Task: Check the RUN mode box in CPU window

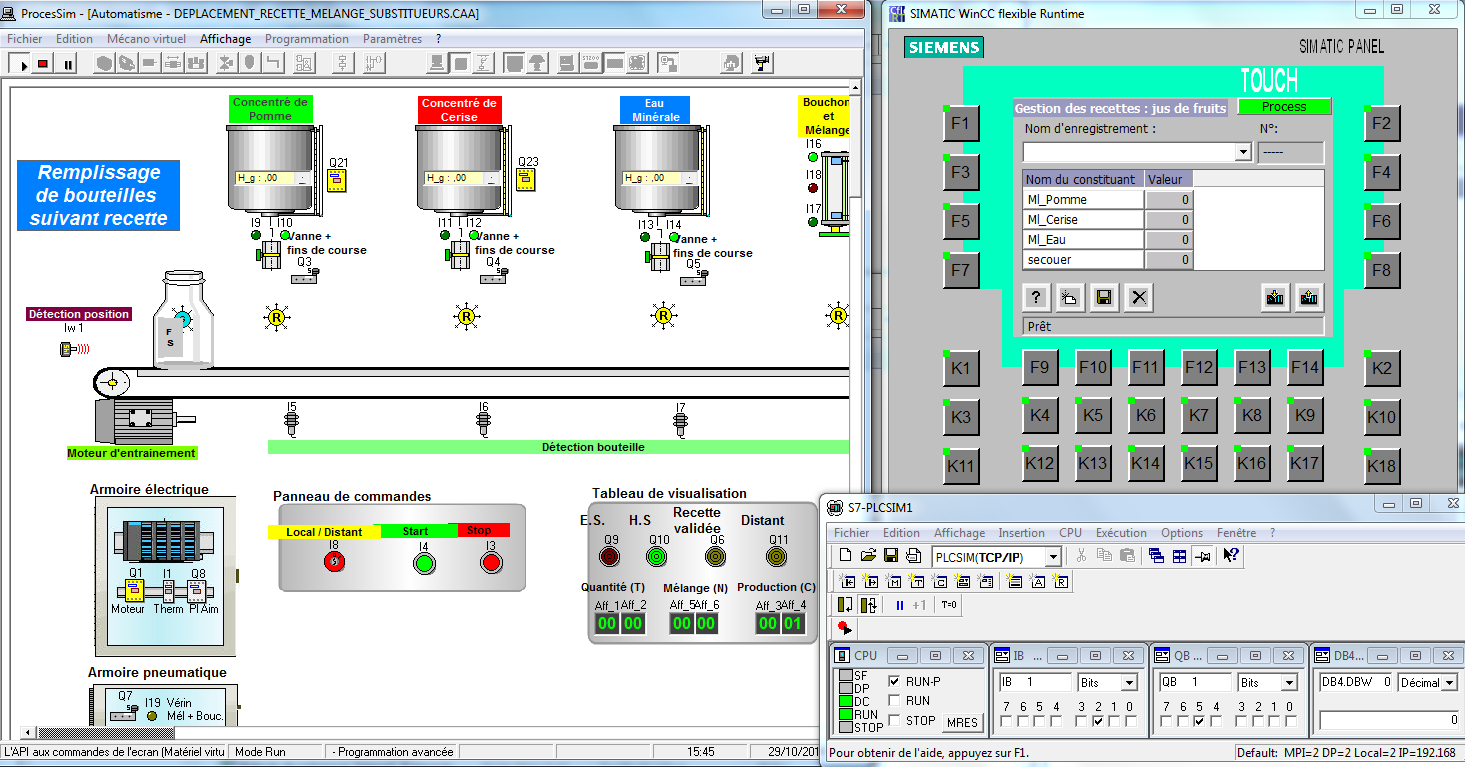Action: pos(894,701)
